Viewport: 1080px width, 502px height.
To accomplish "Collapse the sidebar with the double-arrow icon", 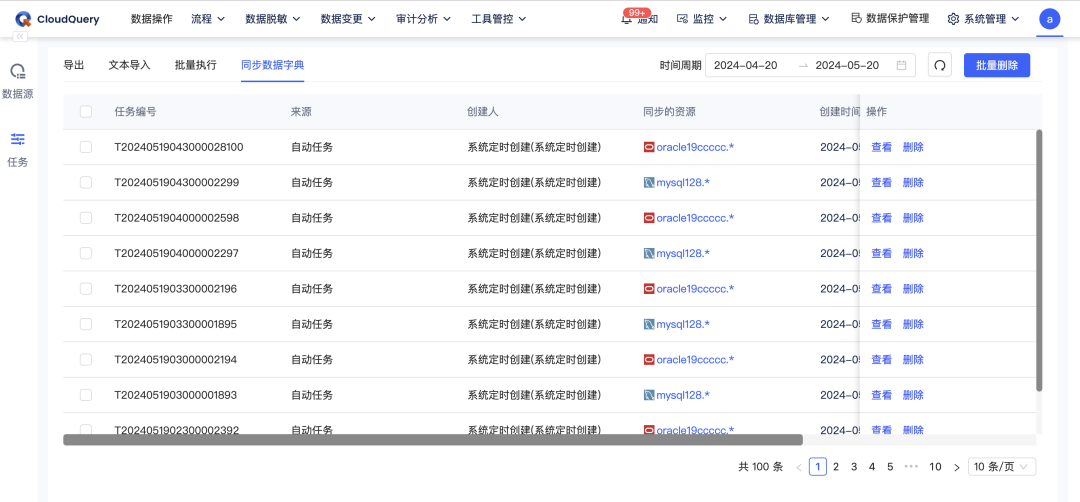I will pos(20,36).
